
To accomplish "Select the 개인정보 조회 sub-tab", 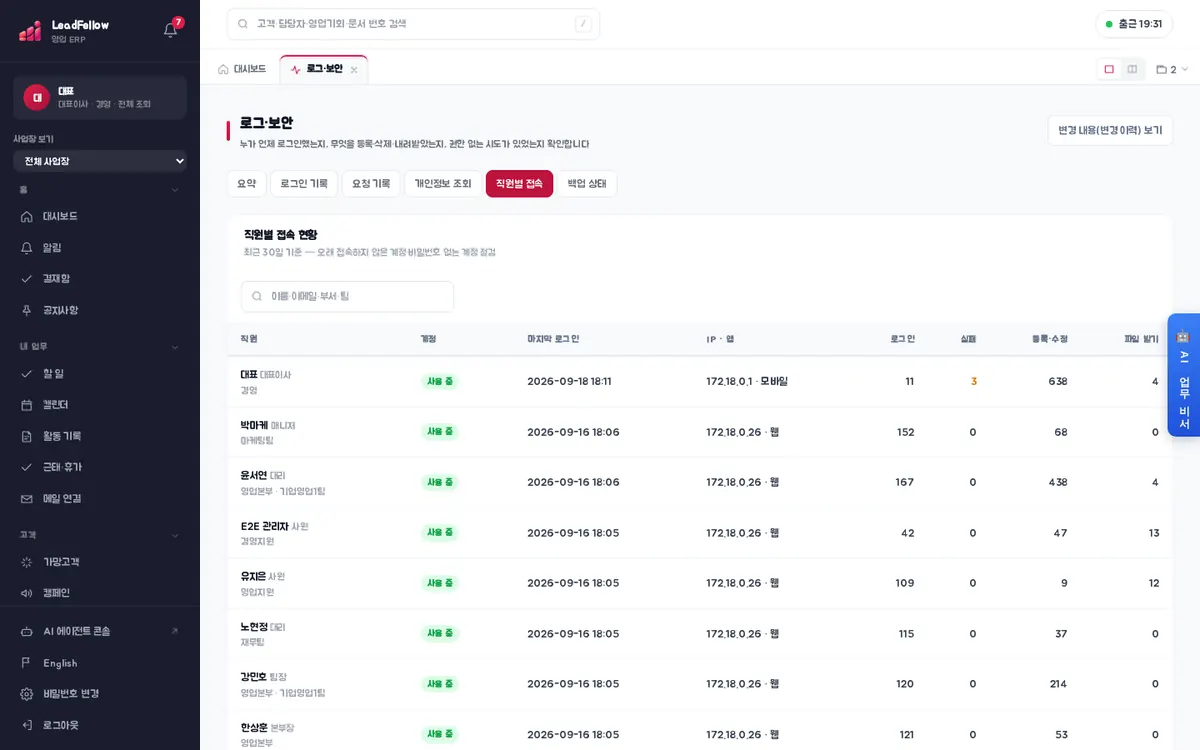I will point(443,184).
